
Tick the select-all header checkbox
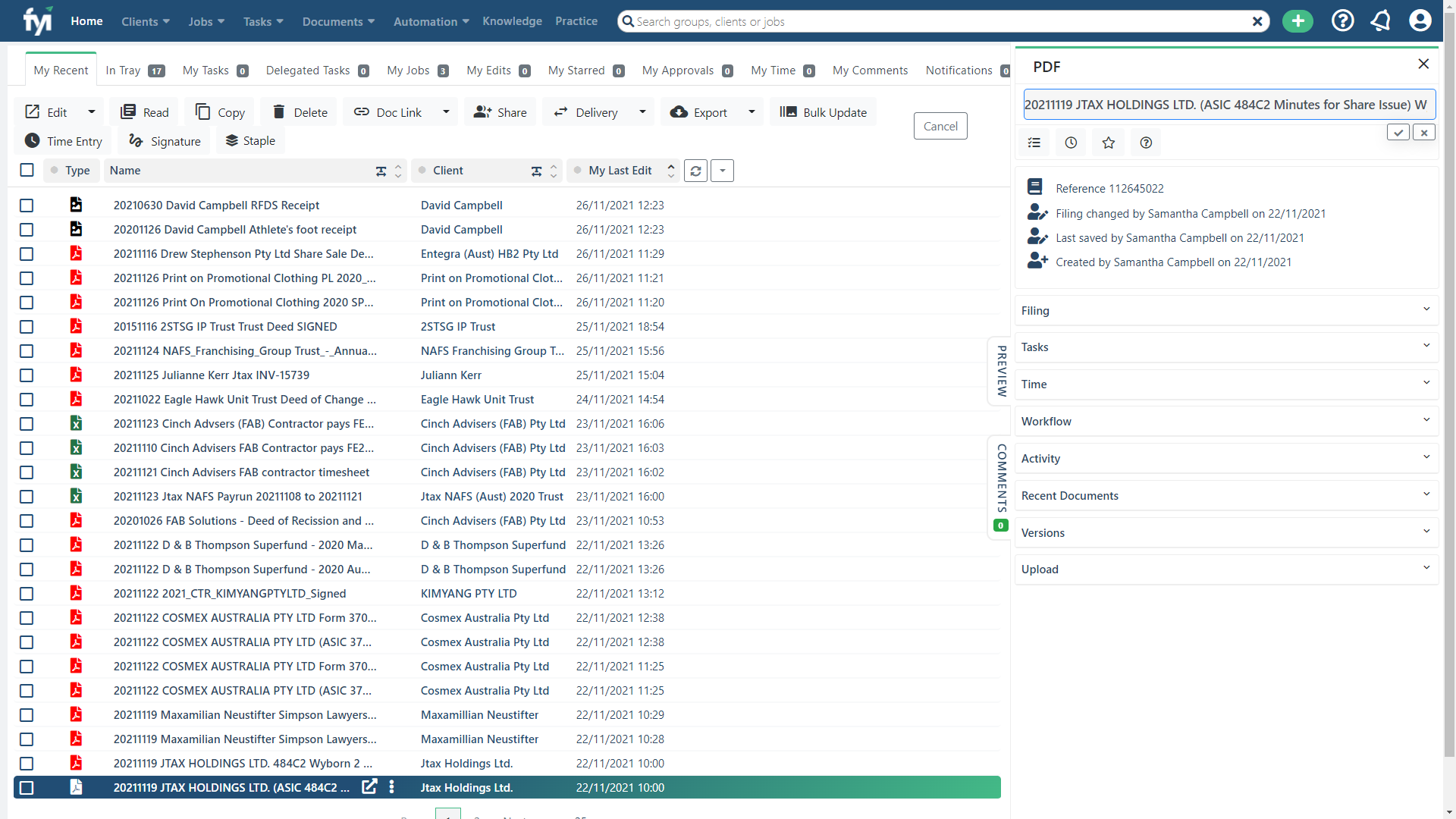tap(27, 170)
